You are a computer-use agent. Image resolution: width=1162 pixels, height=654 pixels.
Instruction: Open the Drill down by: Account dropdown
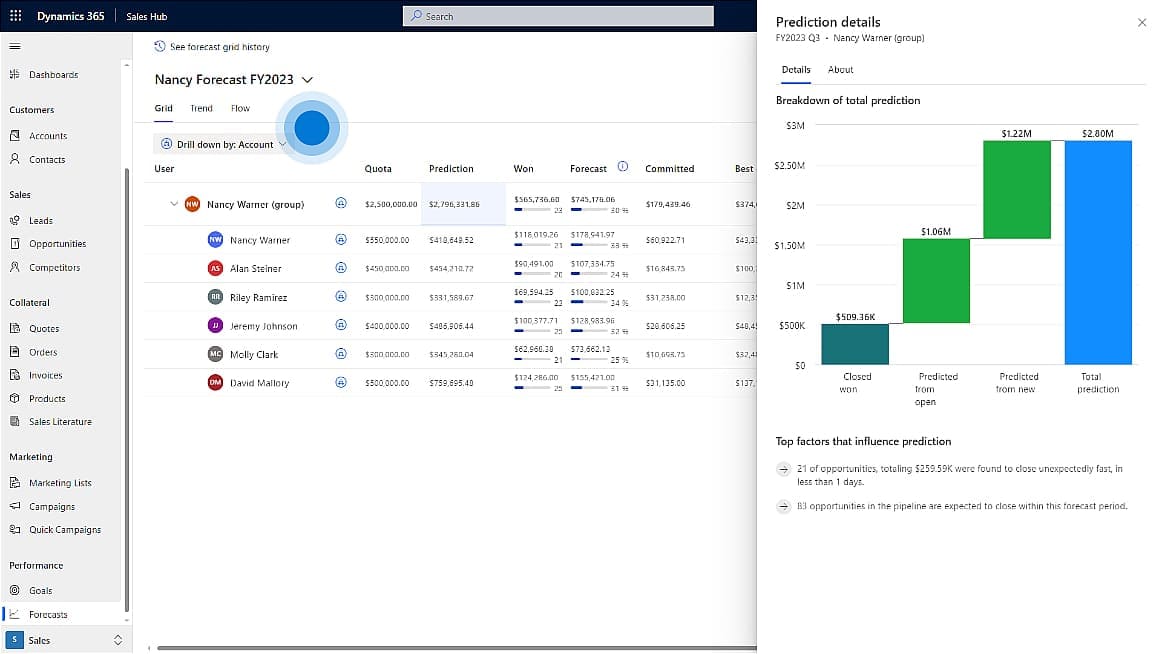tap(225, 144)
